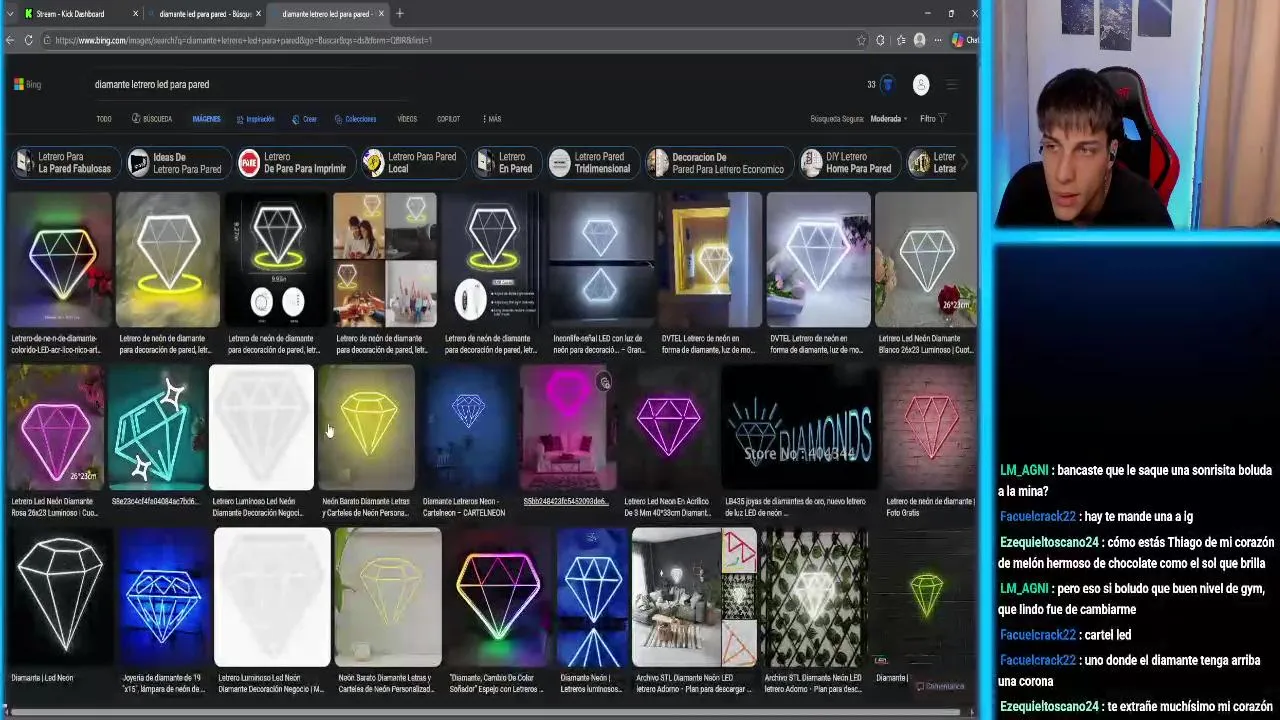This screenshot has height=720, width=1280.
Task: Open the yellow neon diamond Neón Barato thumbnail
Action: [x=366, y=427]
